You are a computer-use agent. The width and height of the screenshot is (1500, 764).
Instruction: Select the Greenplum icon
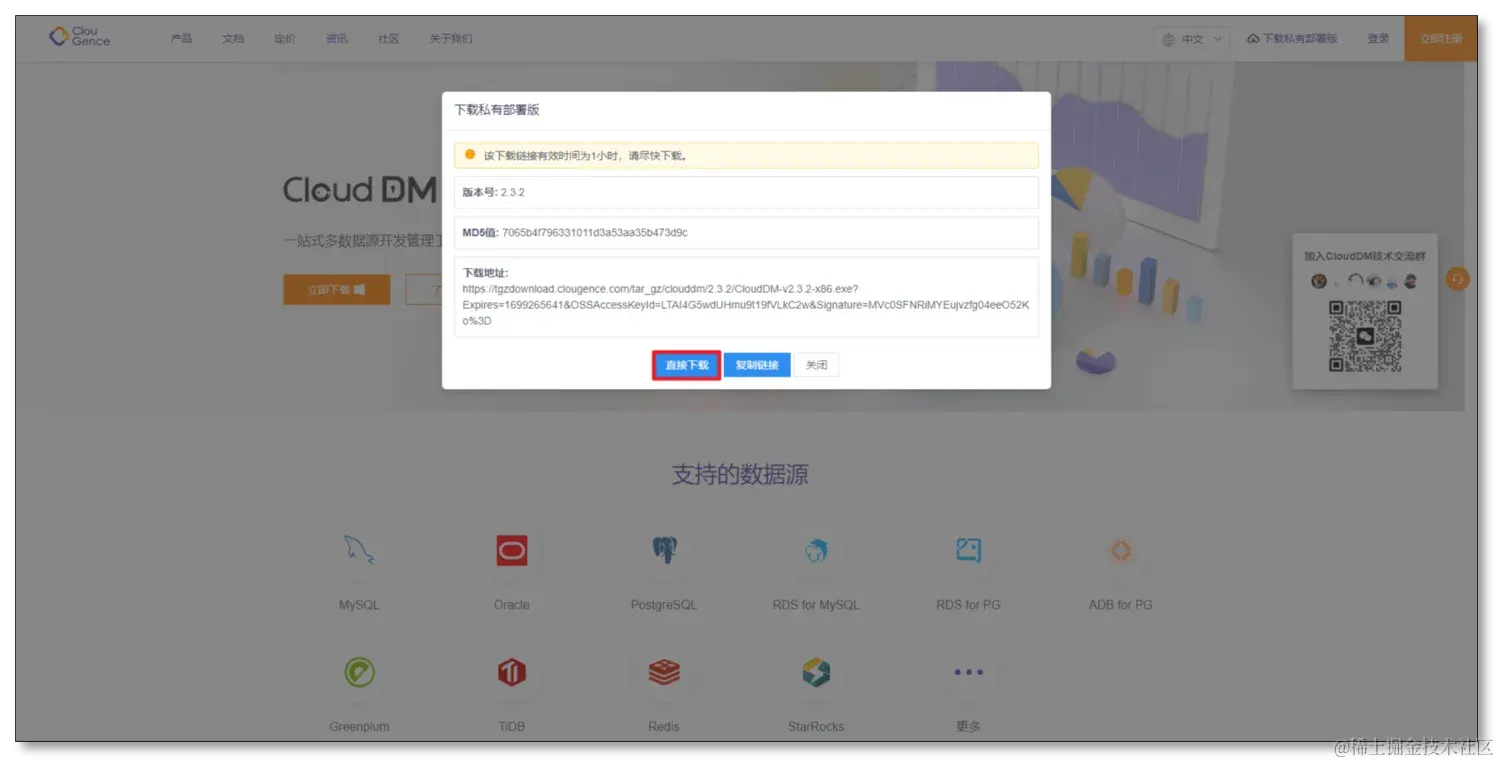point(359,672)
